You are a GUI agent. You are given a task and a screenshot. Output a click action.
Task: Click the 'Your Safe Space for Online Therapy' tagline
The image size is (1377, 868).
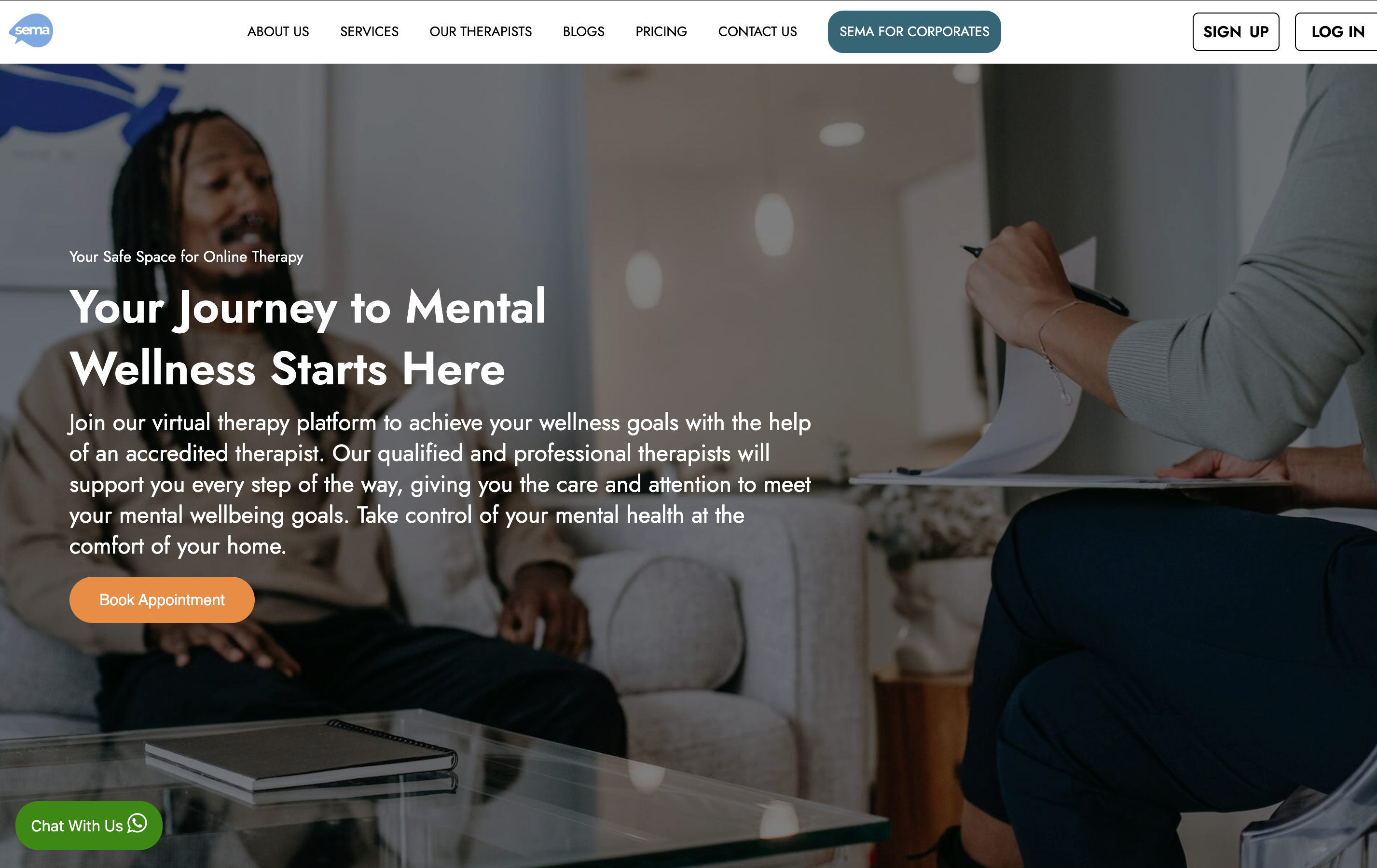[186, 257]
